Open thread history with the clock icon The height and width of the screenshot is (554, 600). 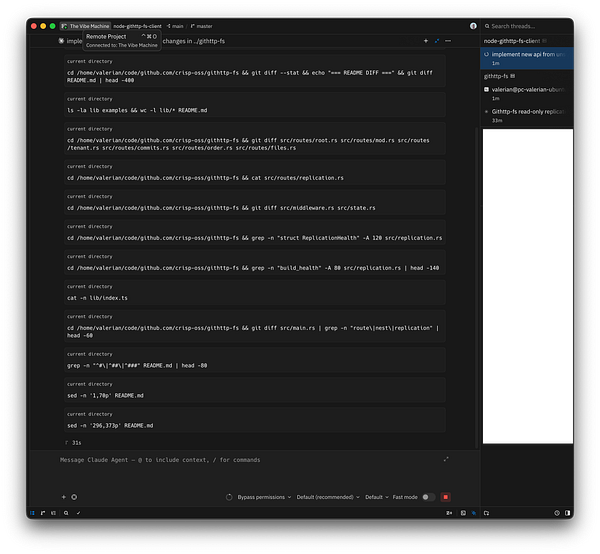[557, 513]
